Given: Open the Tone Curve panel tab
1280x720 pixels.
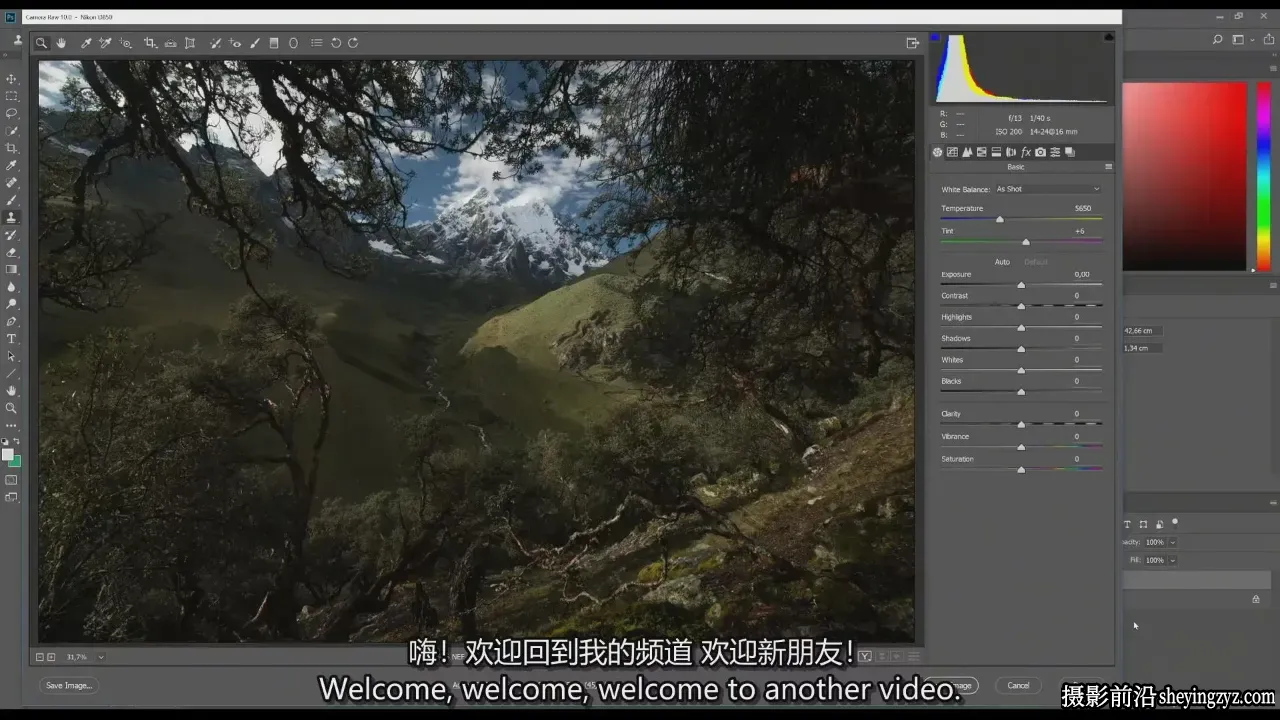Looking at the screenshot, I should (x=952, y=152).
